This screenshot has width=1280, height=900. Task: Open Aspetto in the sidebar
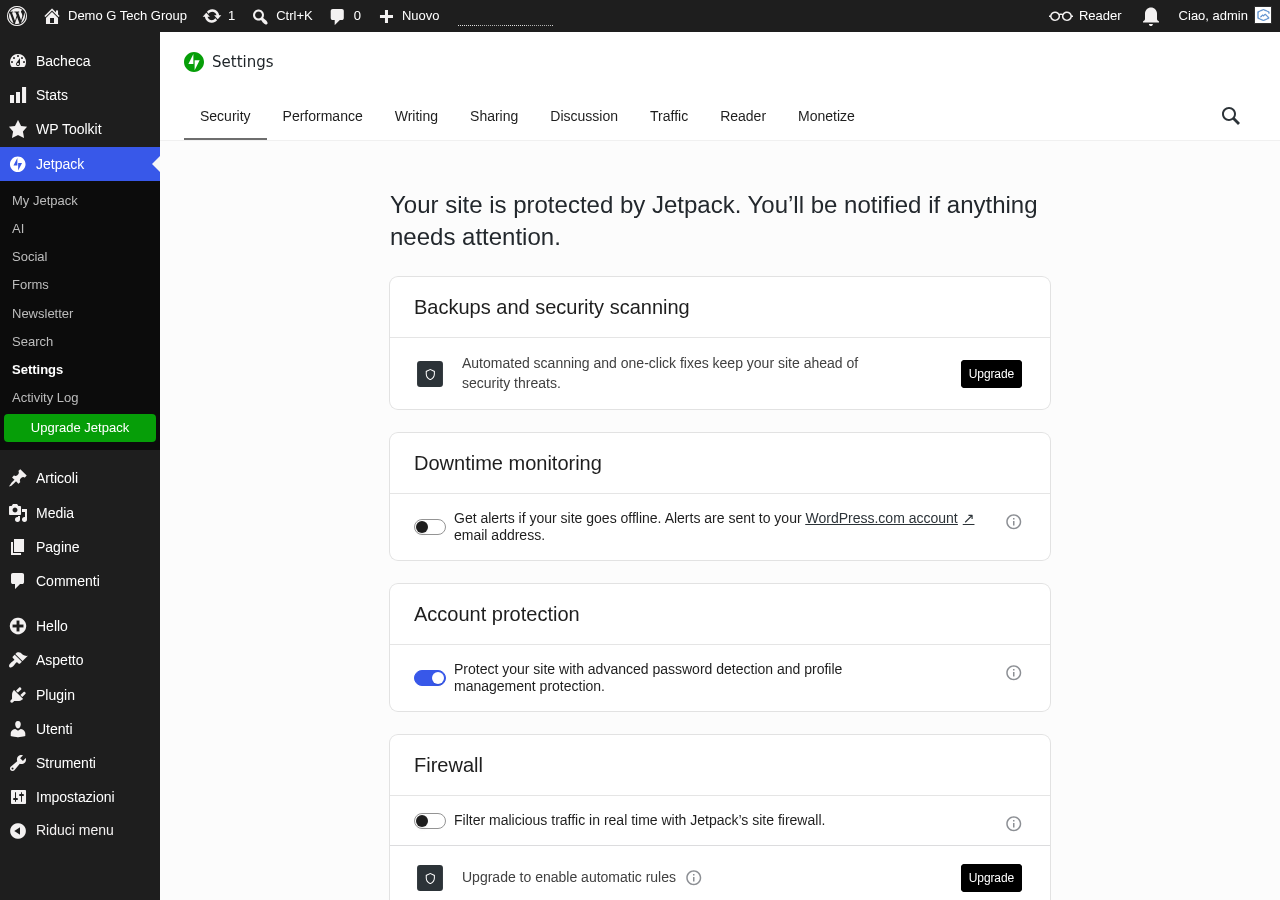[x=80, y=660]
